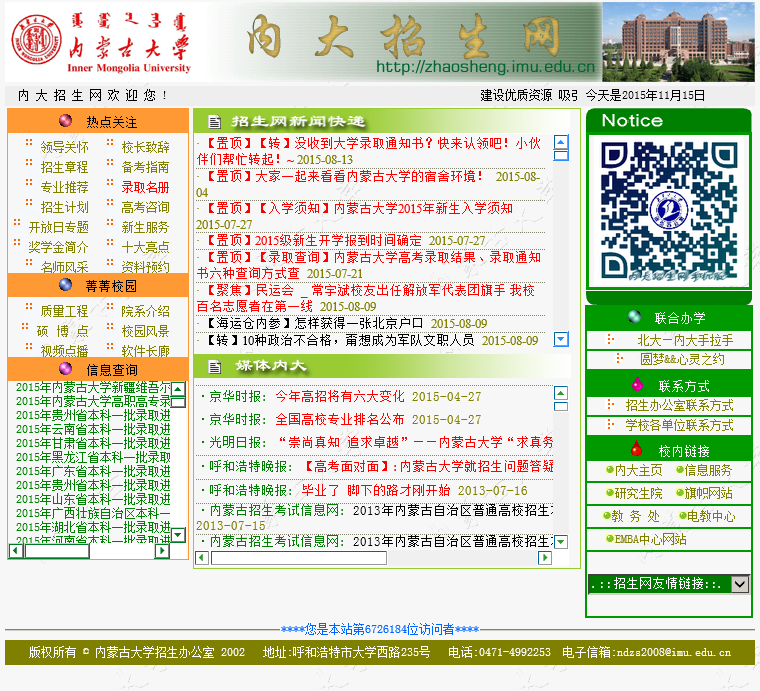Viewport: 760px width, 691px height.
Task: Open the 视频点播 link
Action: click(64, 351)
